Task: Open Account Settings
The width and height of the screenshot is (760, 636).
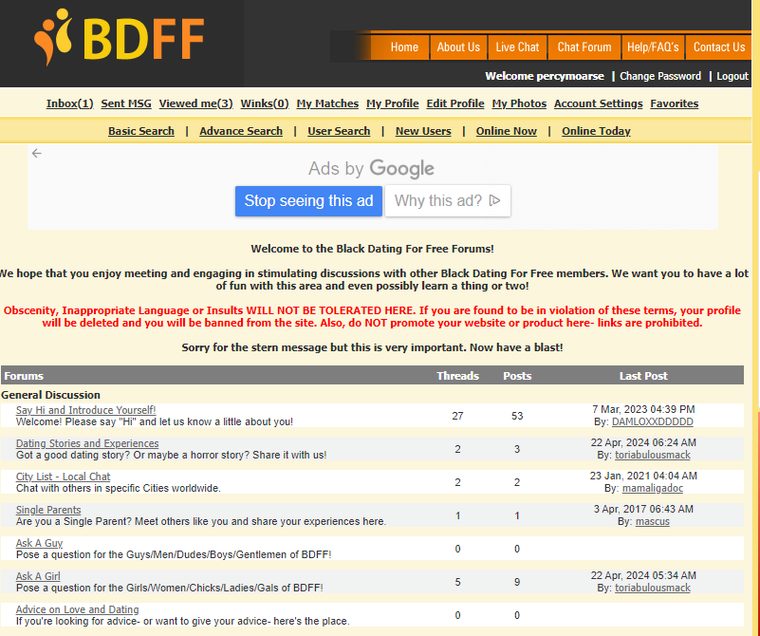Action: pos(598,104)
